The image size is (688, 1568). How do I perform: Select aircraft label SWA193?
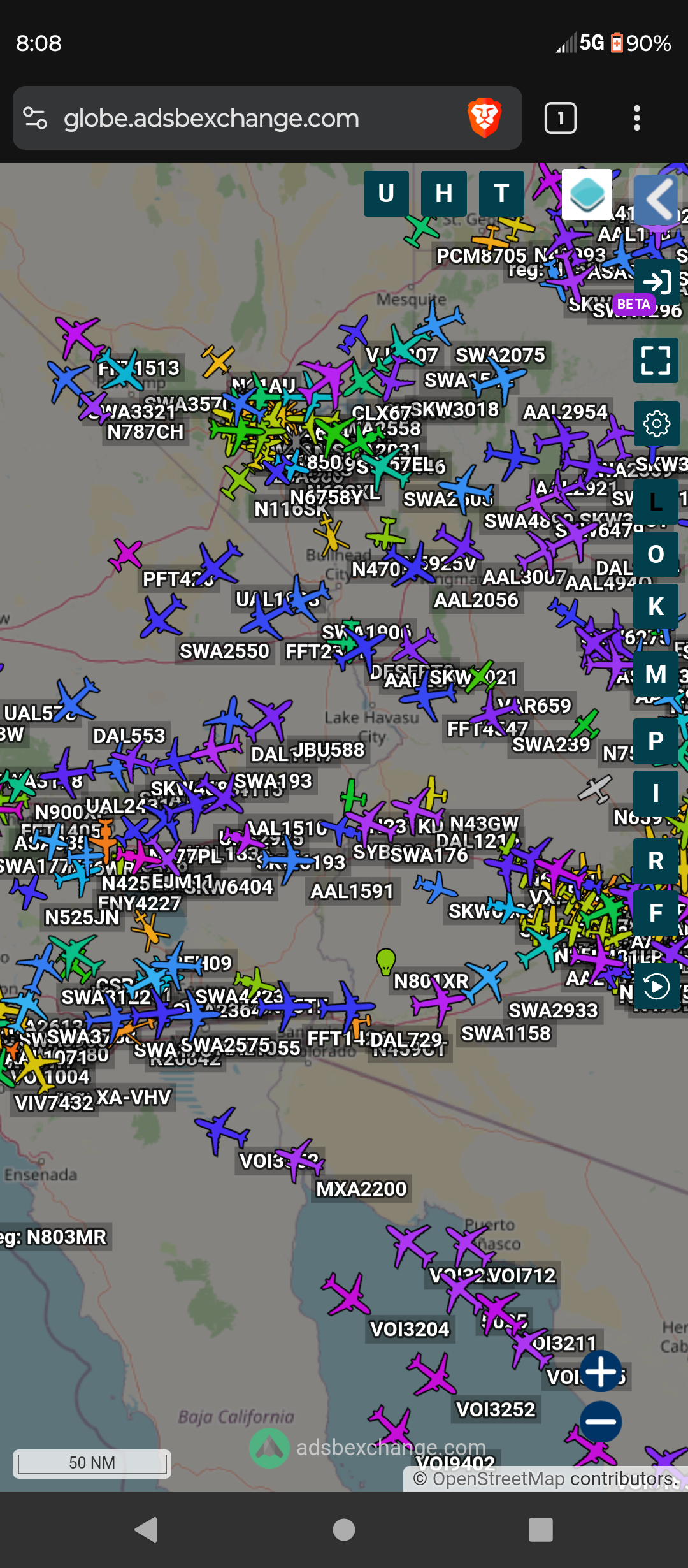point(273,781)
